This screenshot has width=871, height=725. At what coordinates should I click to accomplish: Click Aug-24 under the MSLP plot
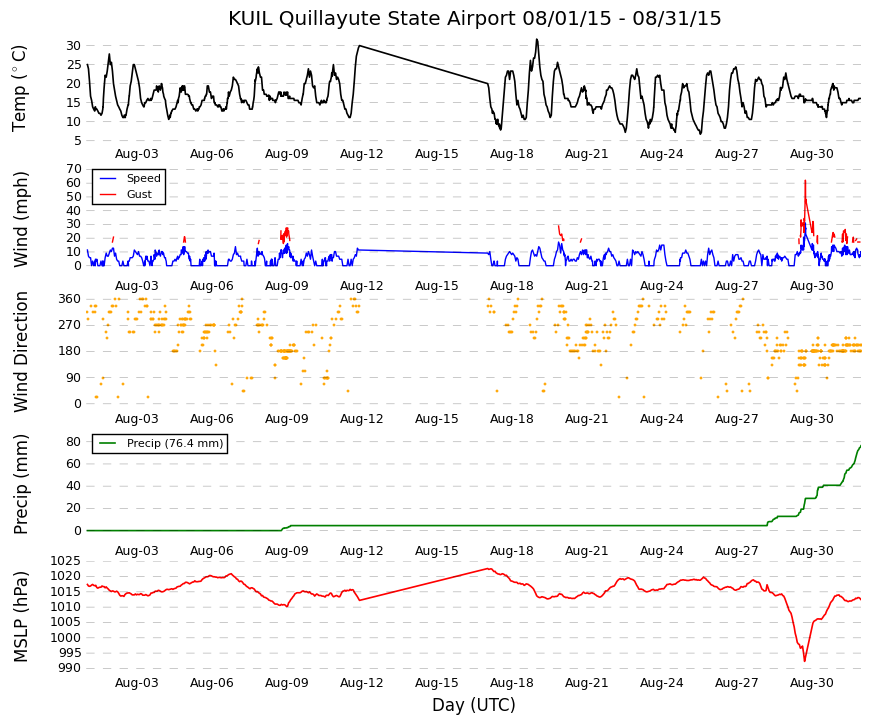662,683
